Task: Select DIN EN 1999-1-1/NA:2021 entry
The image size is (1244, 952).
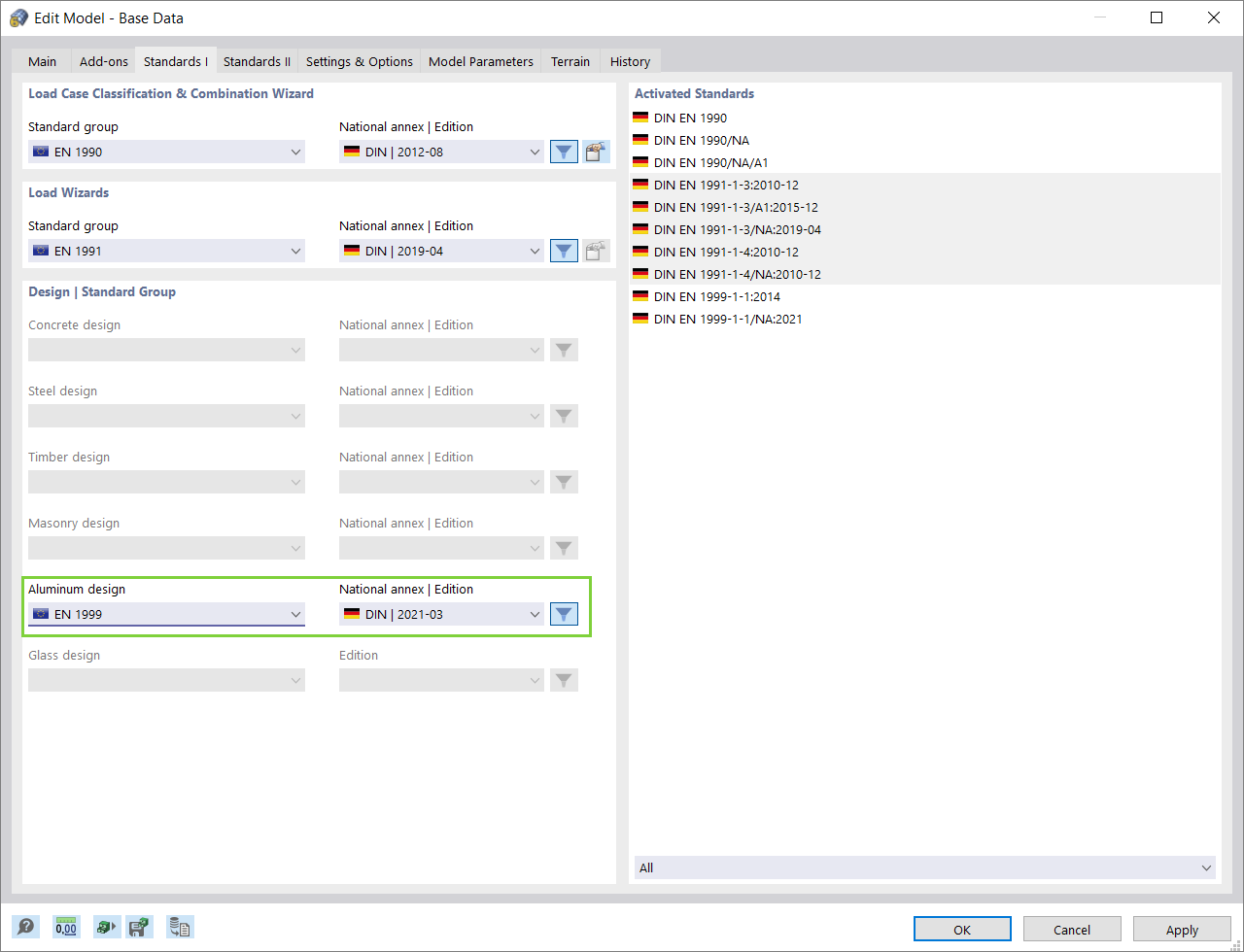Action: 925,319
